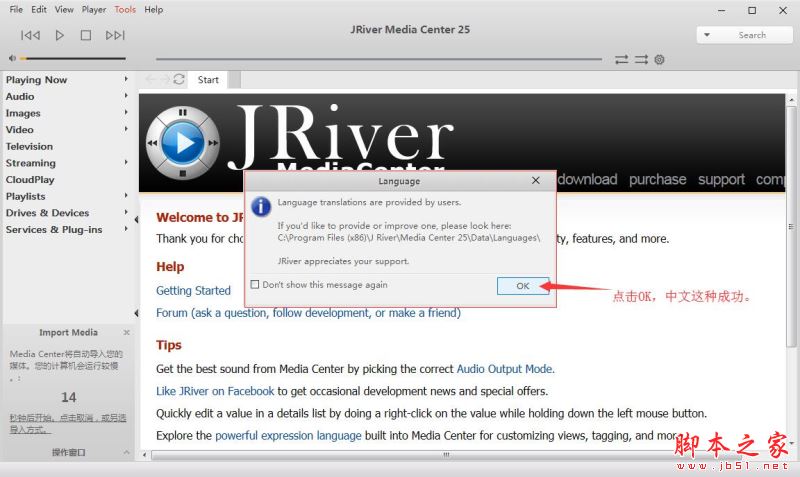Adjust the volume slider
This screenshot has height=477, width=800.
point(74,59)
